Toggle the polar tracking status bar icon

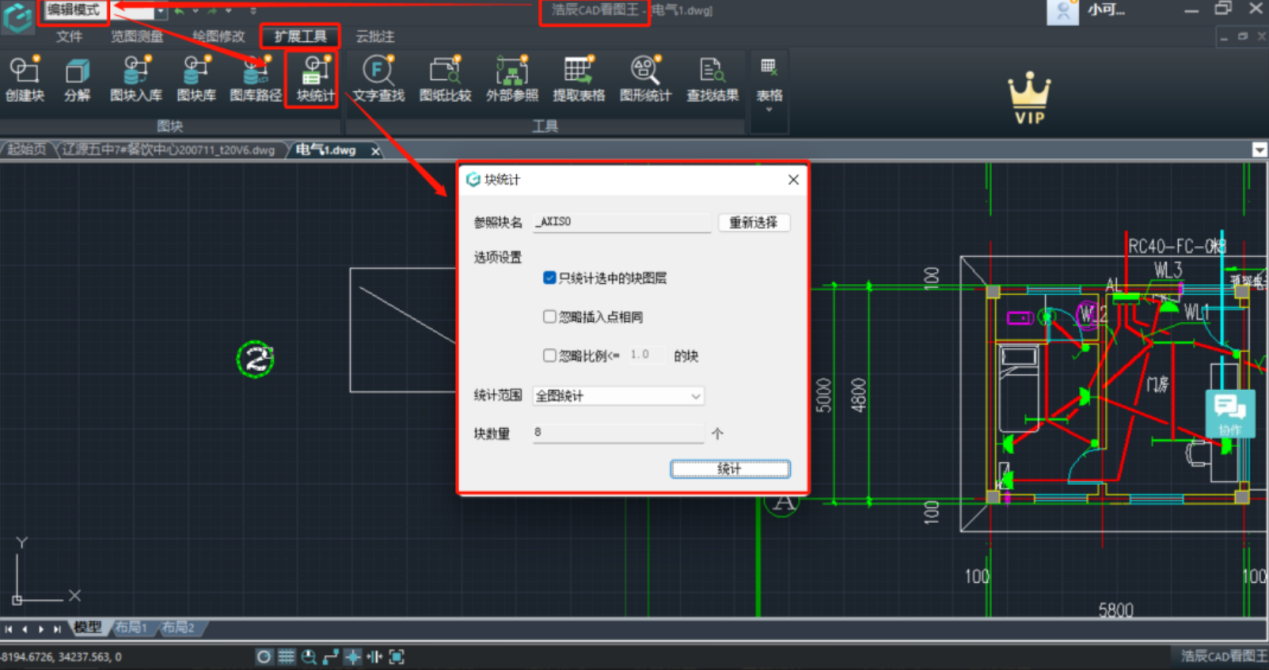(264, 657)
